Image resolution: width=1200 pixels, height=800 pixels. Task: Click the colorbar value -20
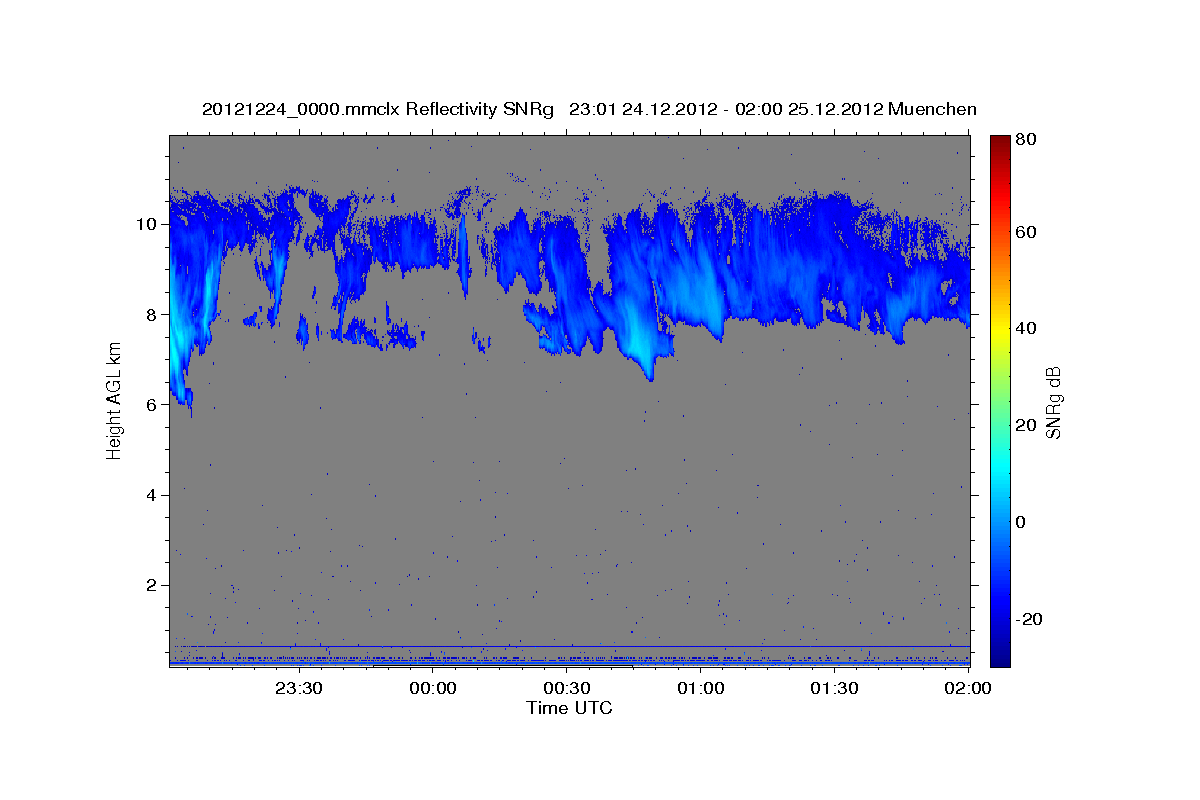(1030, 619)
